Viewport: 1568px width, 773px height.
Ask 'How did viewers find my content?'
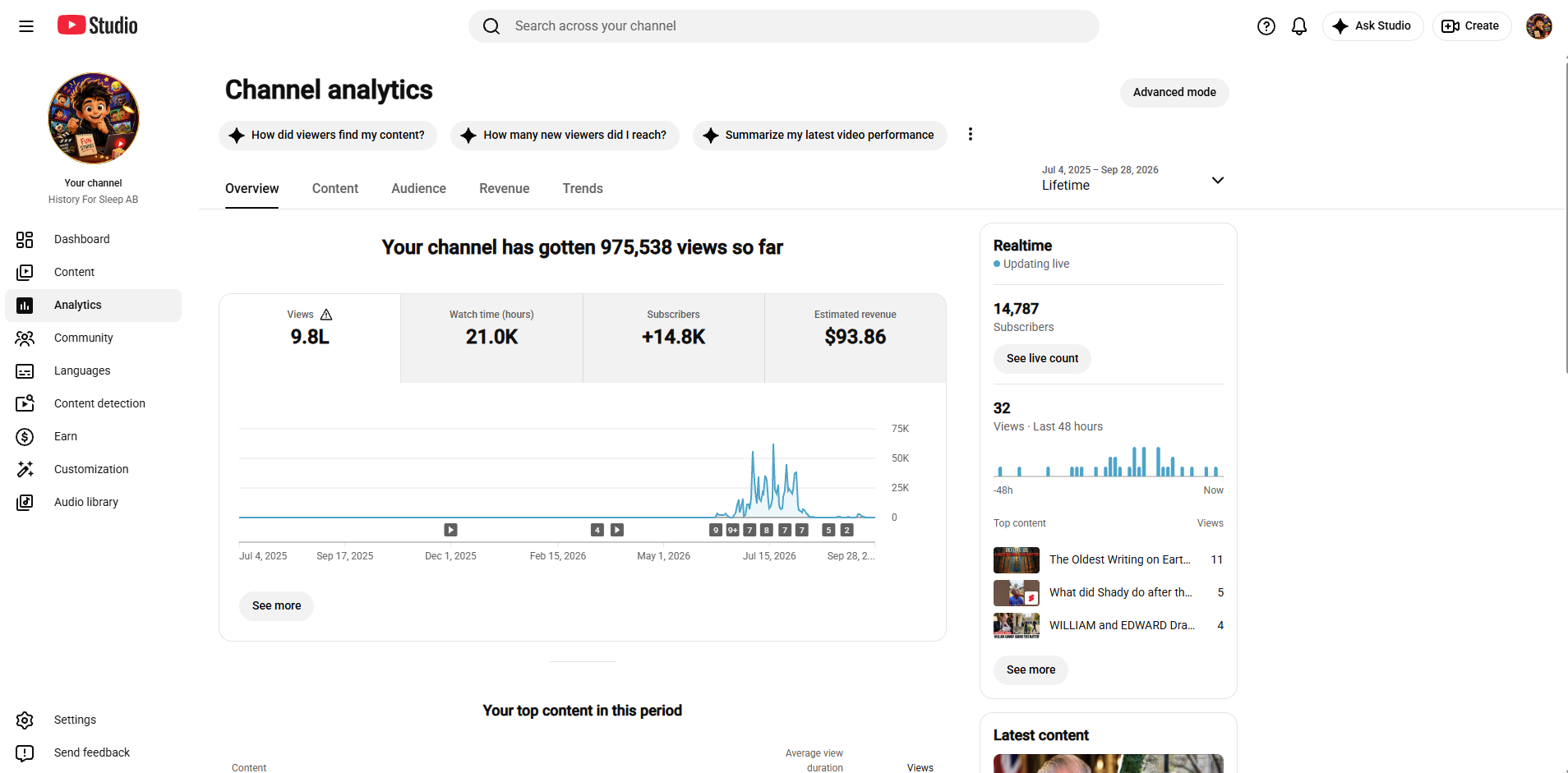point(327,135)
